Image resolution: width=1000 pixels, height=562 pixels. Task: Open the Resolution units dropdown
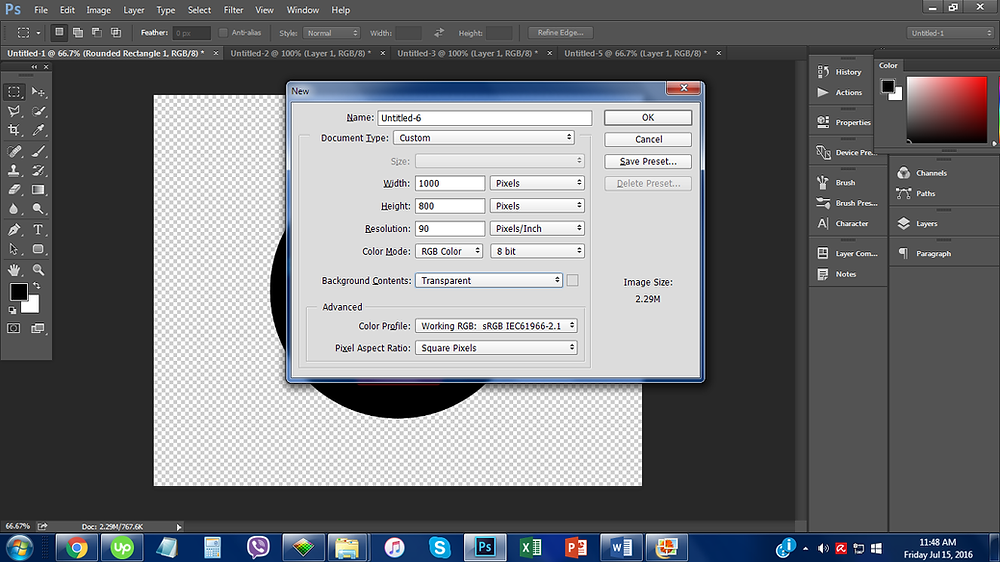point(537,228)
